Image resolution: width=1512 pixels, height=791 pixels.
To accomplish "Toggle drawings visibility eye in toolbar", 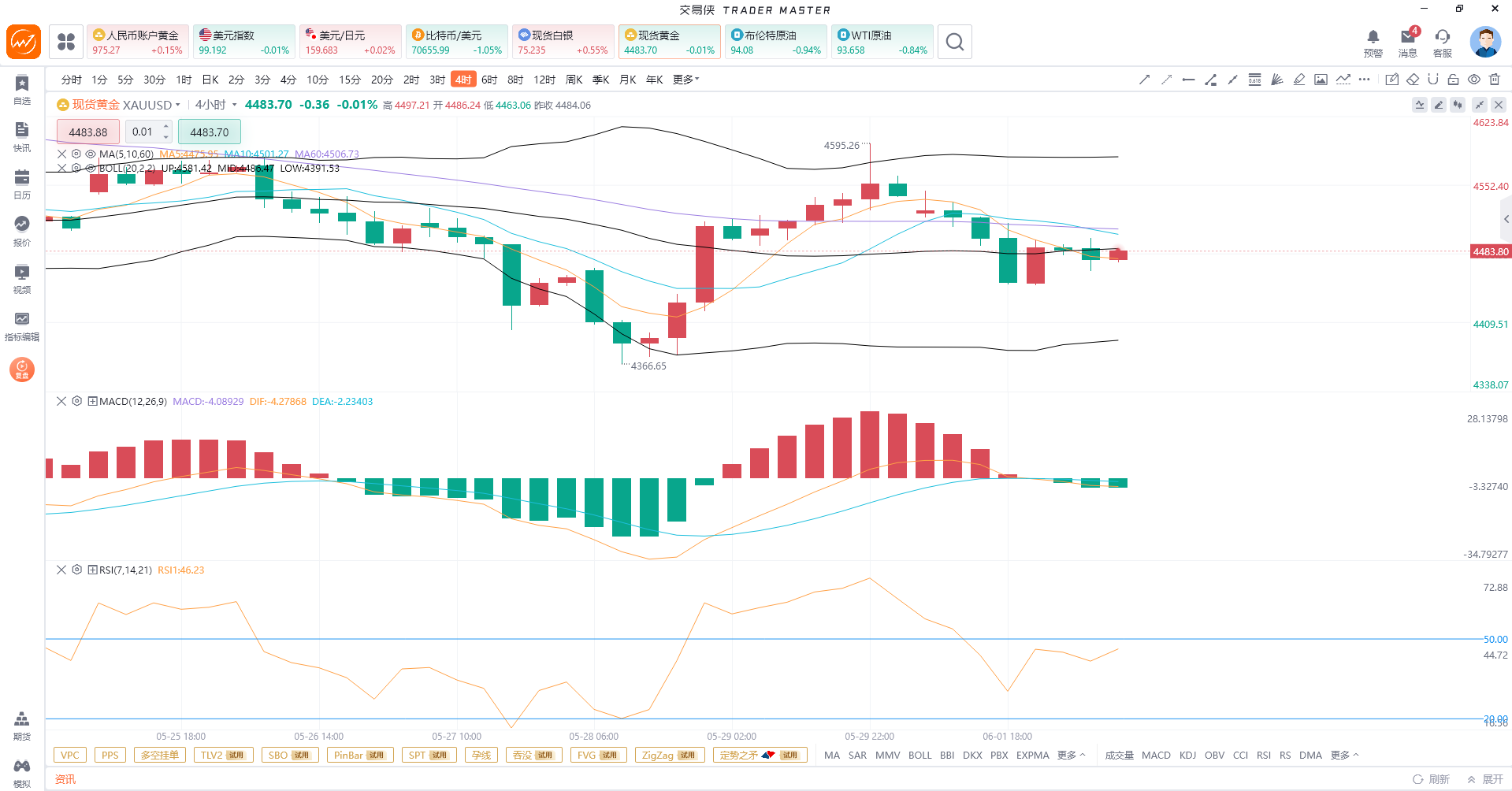I will tap(1474, 80).
